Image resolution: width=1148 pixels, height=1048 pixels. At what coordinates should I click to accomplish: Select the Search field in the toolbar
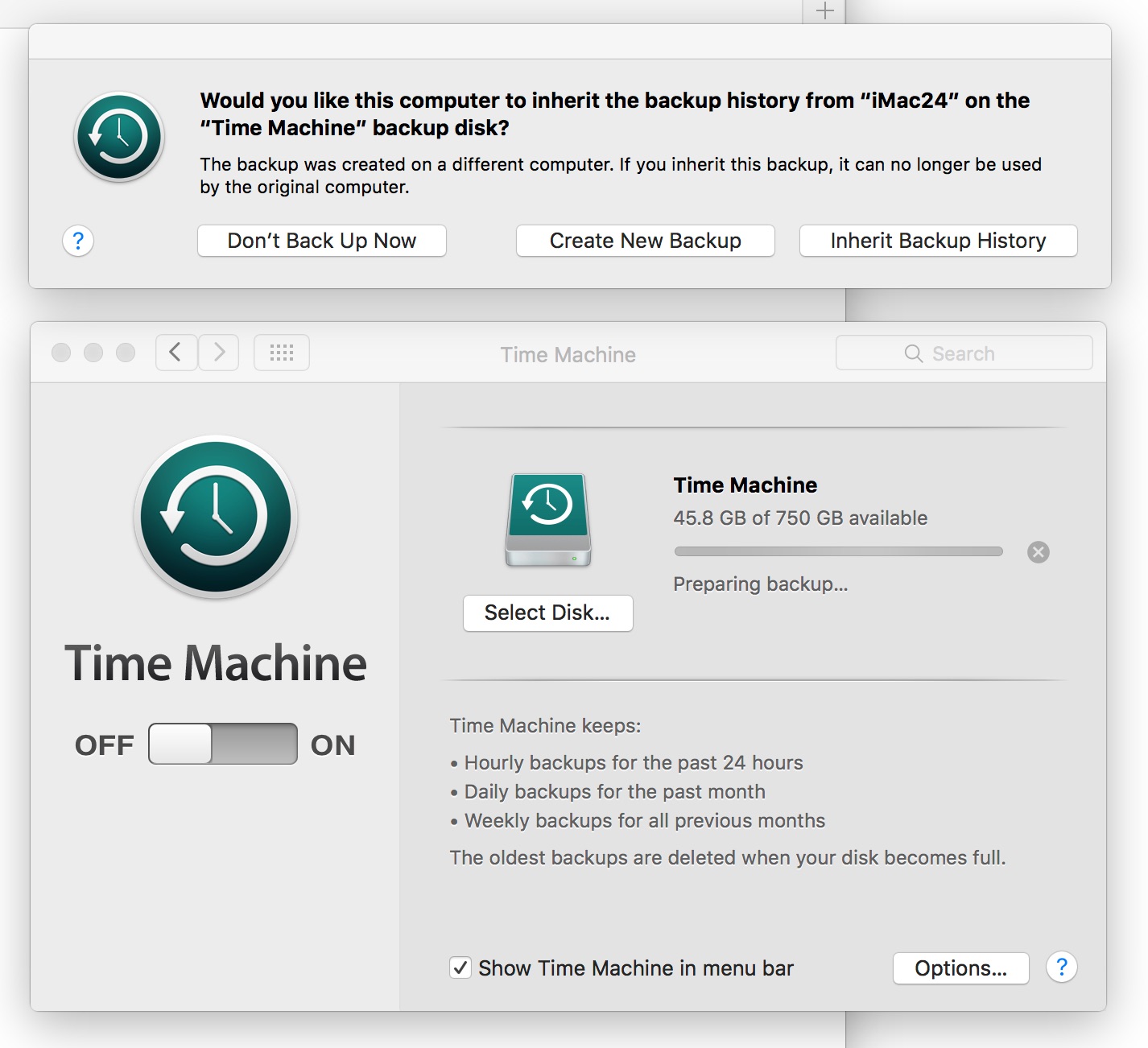[x=963, y=353]
